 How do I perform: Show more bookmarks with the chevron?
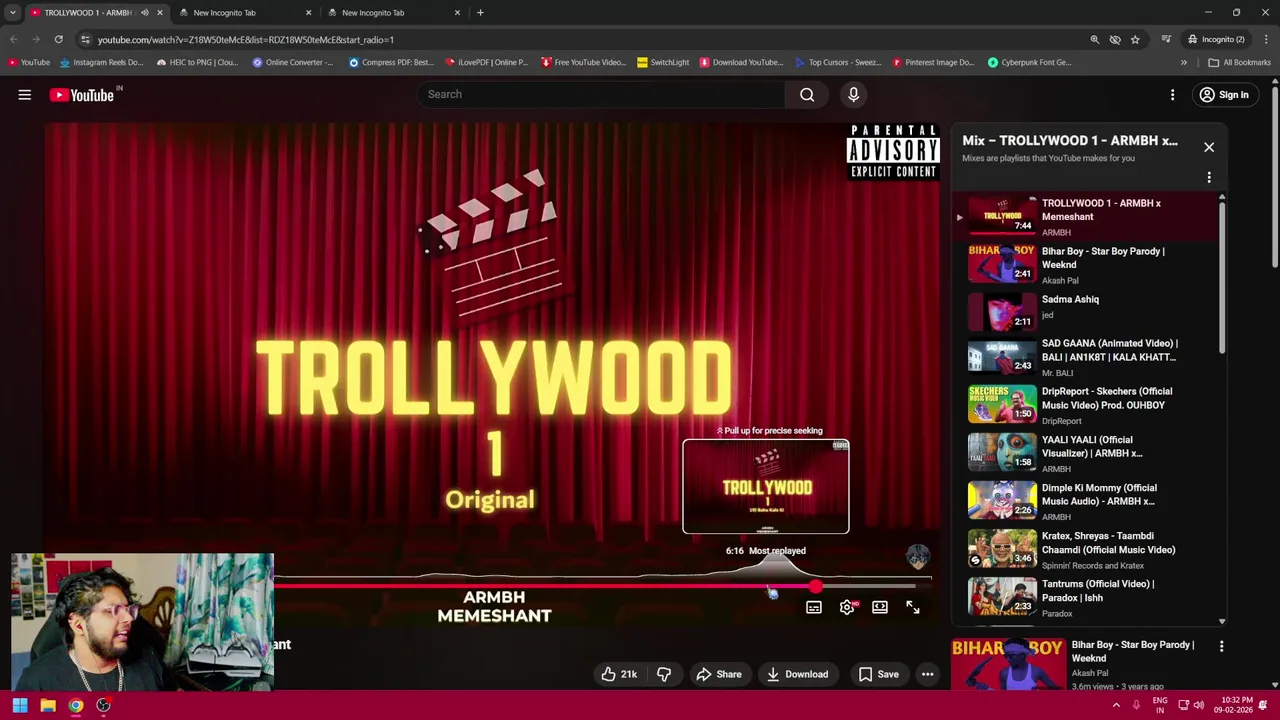(x=1184, y=62)
